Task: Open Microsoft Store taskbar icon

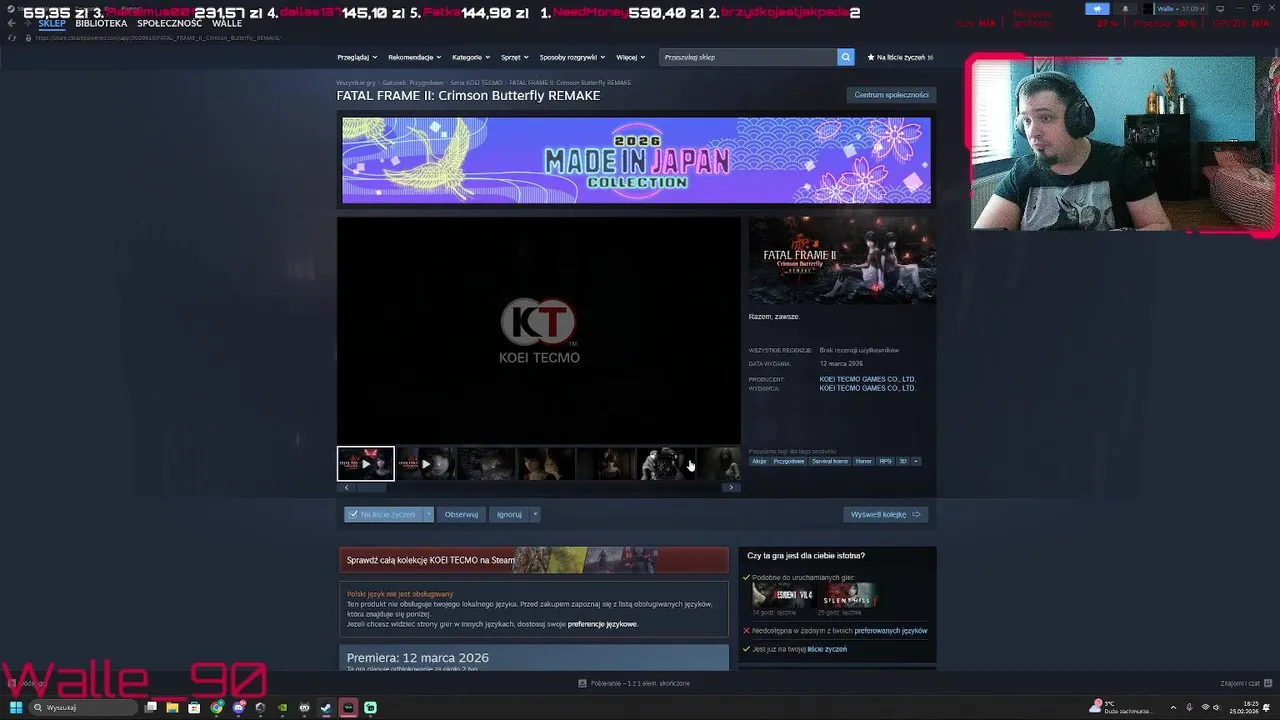Action: pos(194,707)
